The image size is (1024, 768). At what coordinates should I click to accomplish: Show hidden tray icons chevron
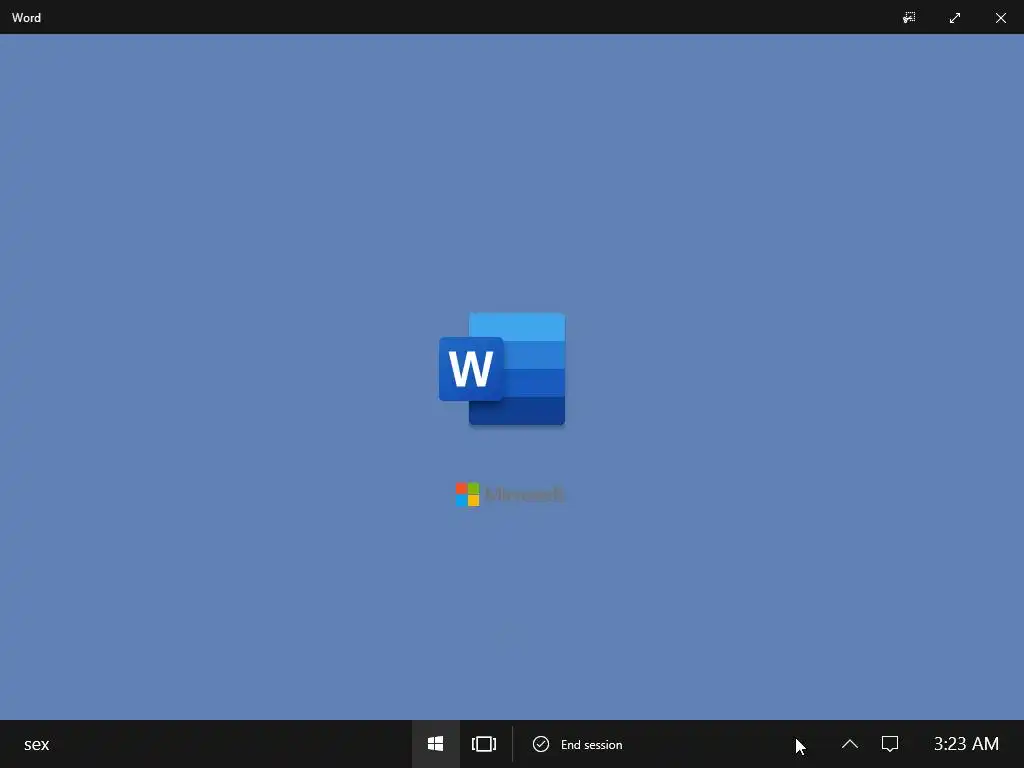tap(850, 744)
